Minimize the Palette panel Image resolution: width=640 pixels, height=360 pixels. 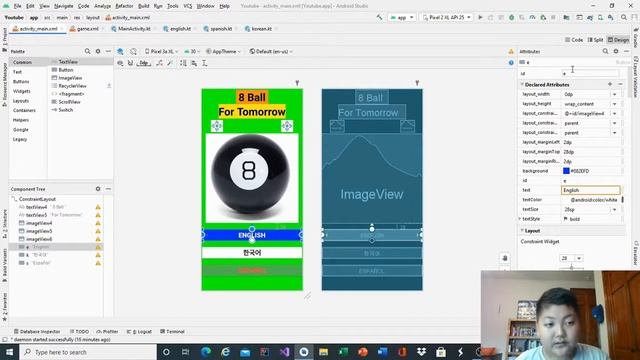coord(108,51)
